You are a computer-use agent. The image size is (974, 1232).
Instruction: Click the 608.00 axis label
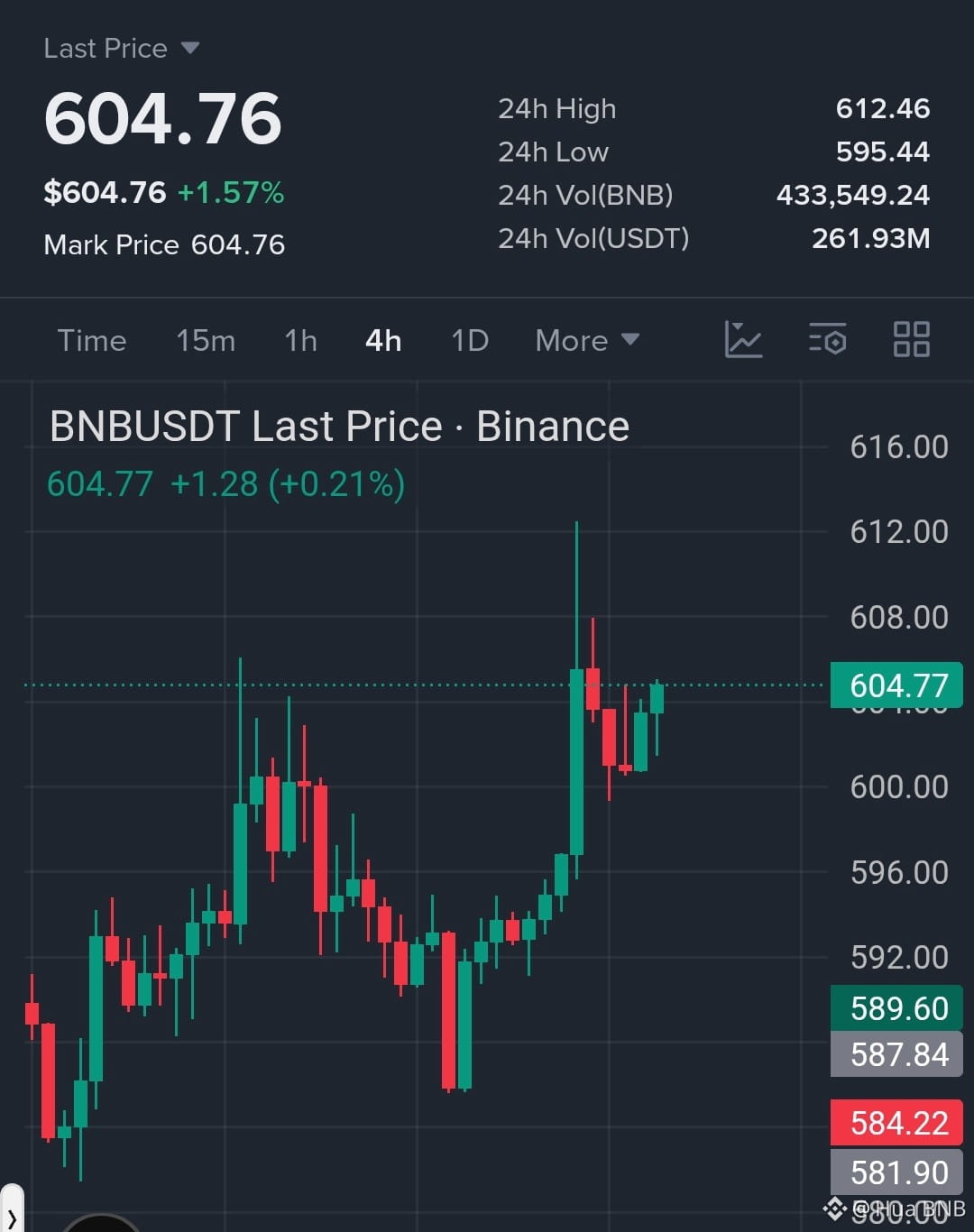899,617
